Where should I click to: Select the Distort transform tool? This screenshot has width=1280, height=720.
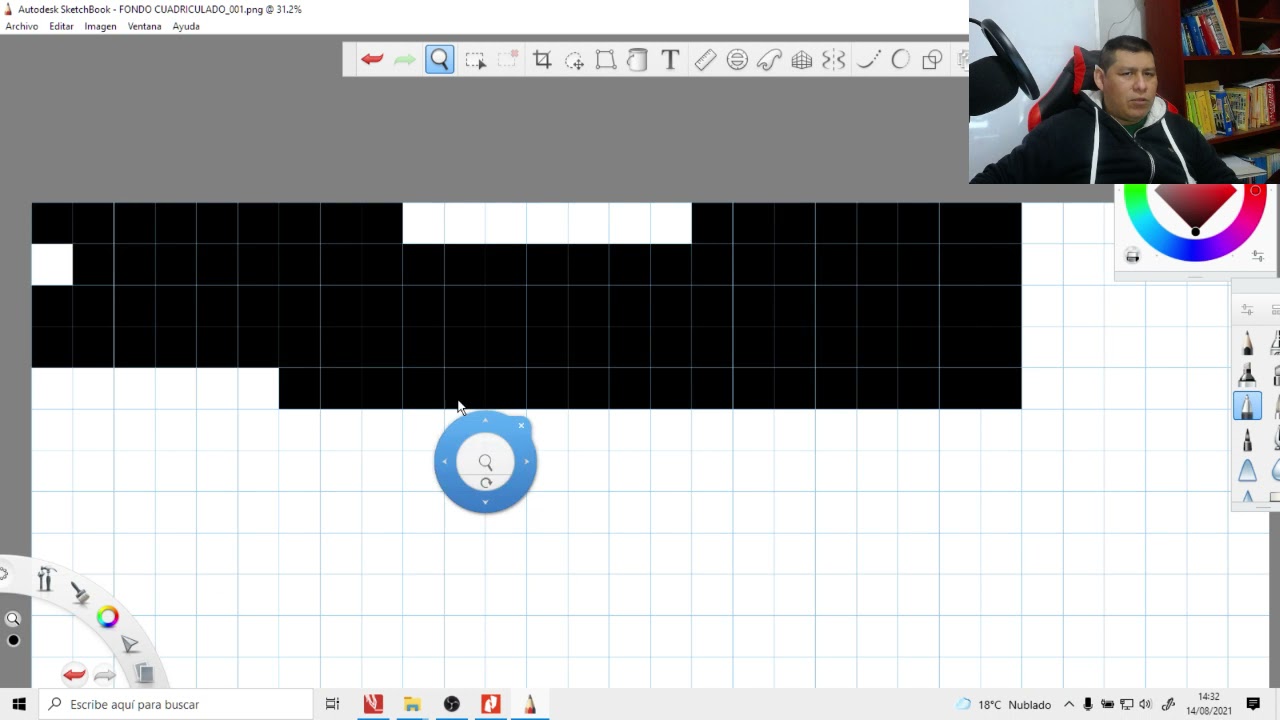click(606, 60)
